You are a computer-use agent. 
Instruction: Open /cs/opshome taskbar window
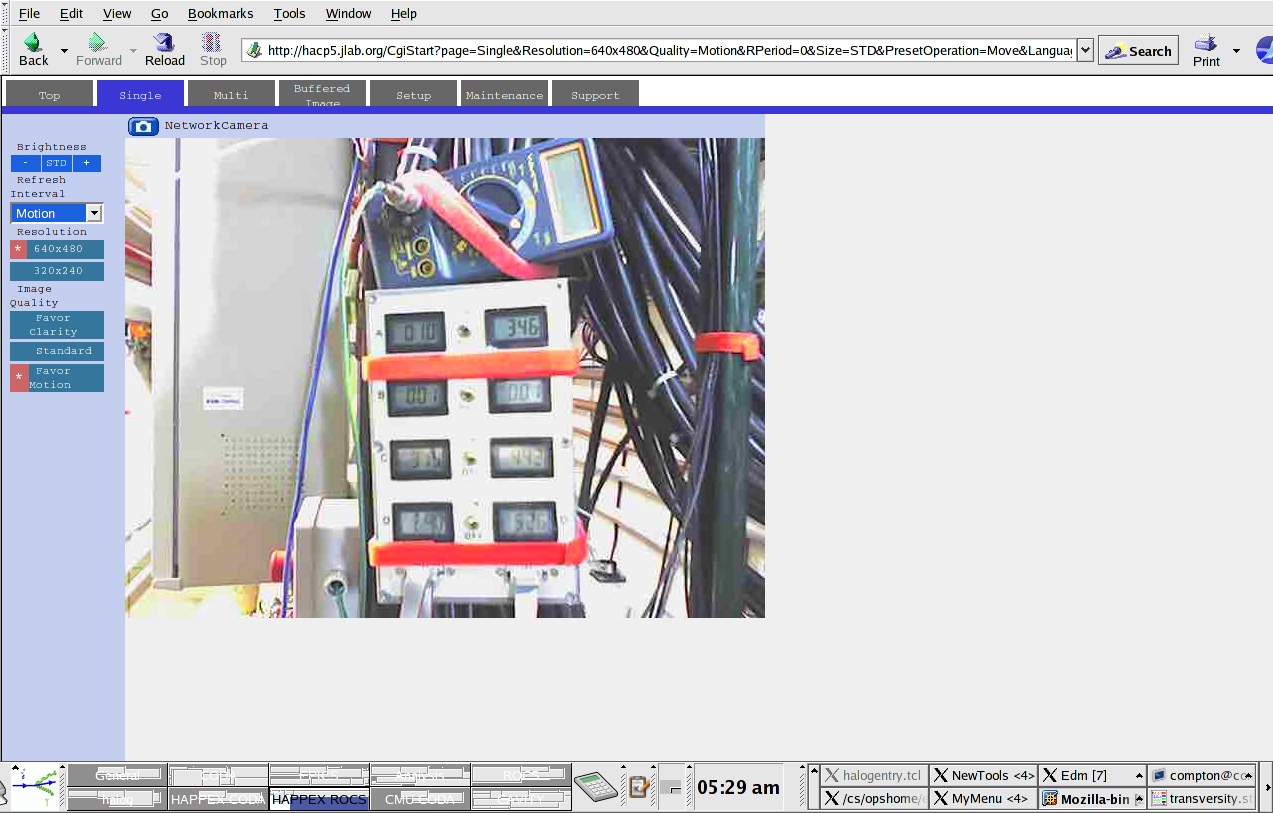[874, 799]
